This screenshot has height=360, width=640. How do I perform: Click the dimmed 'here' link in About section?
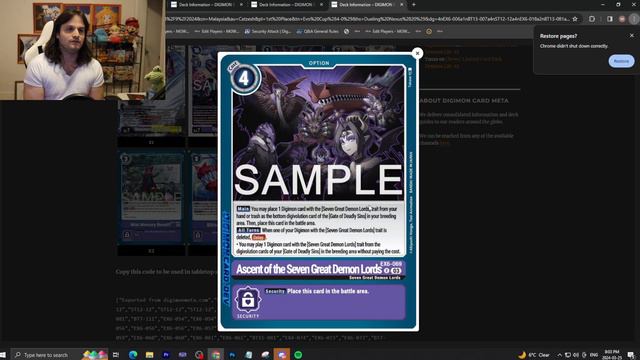pos(444,143)
